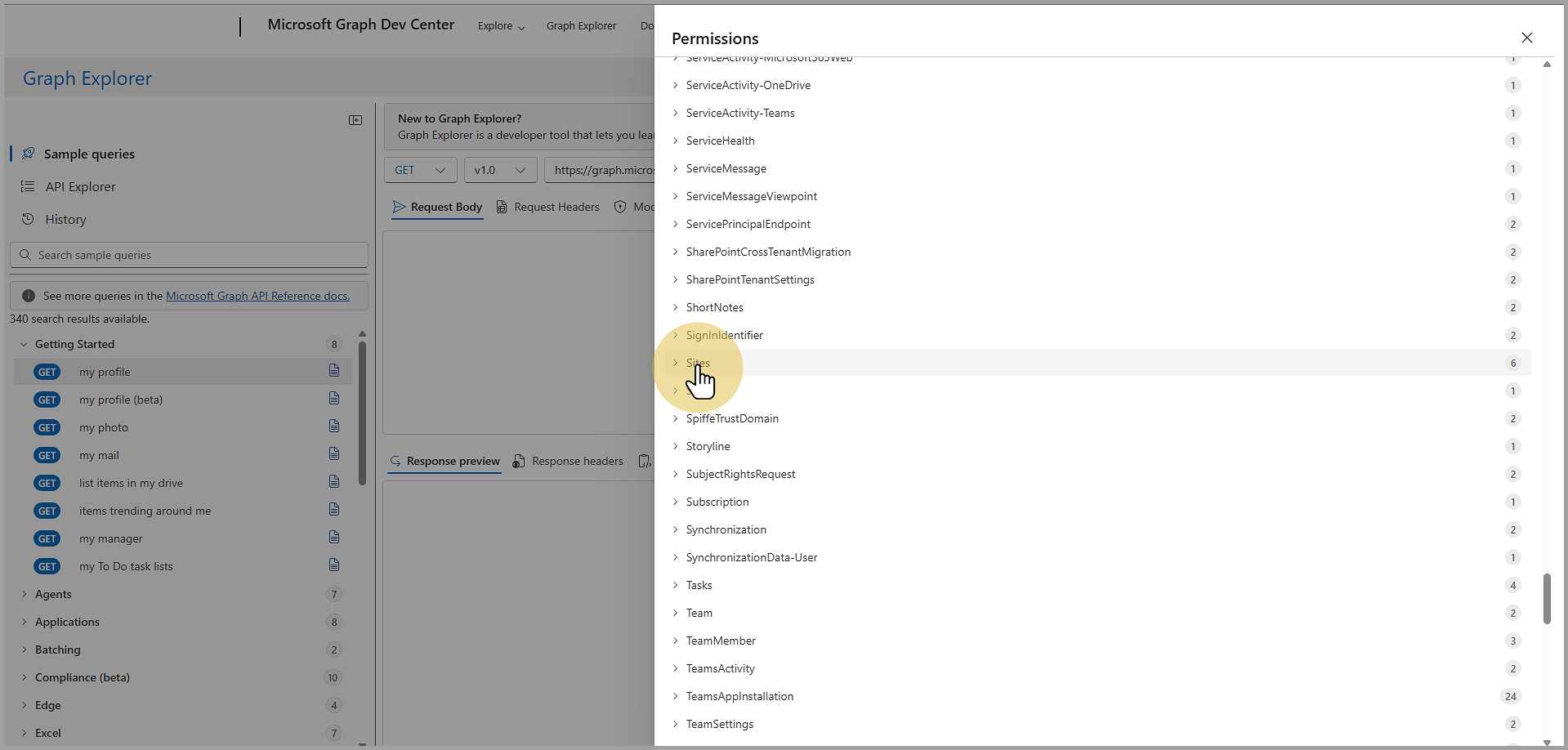
Task: Expand the Applications sample category
Action: click(24, 622)
